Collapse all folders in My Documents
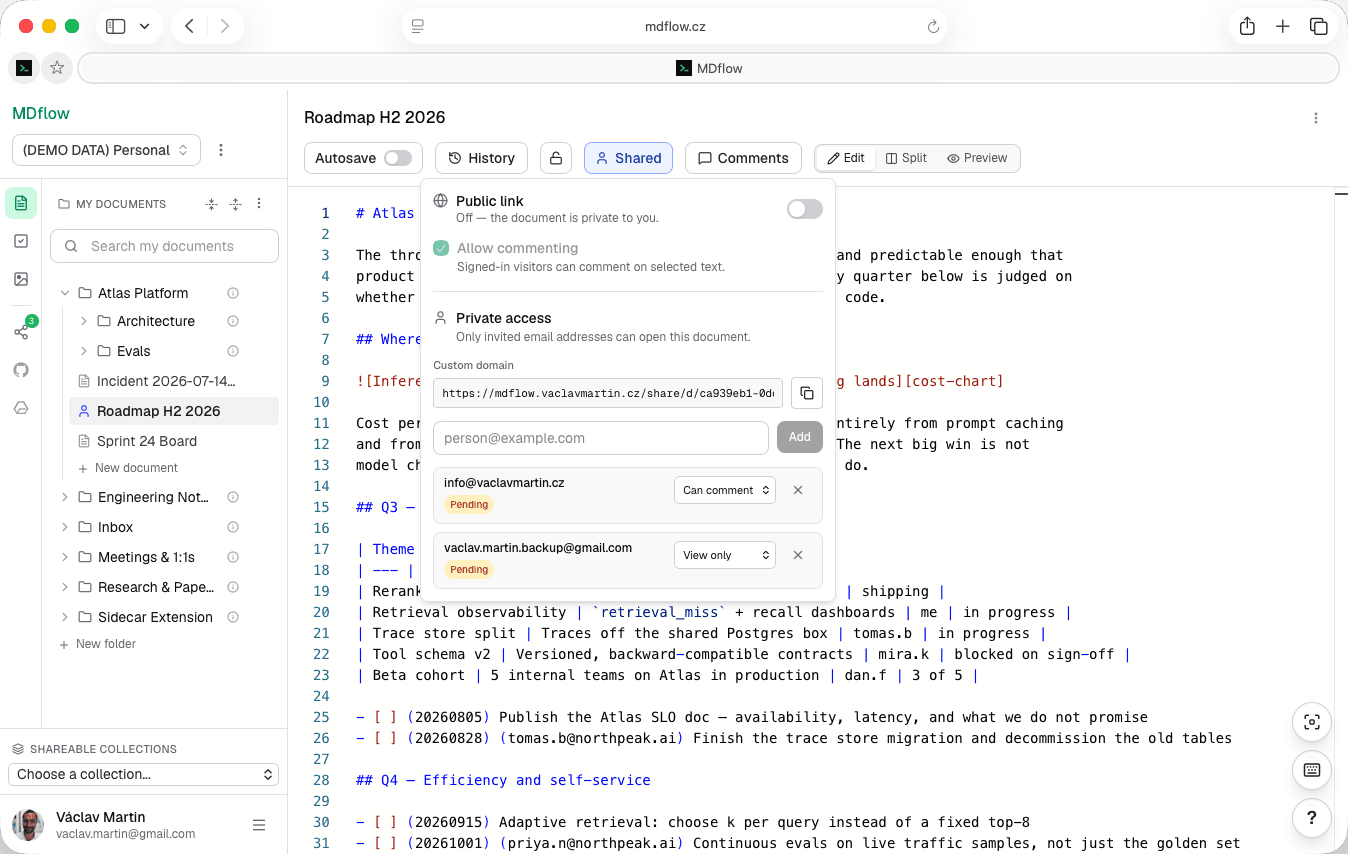The width and height of the screenshot is (1348, 854). (x=211, y=204)
